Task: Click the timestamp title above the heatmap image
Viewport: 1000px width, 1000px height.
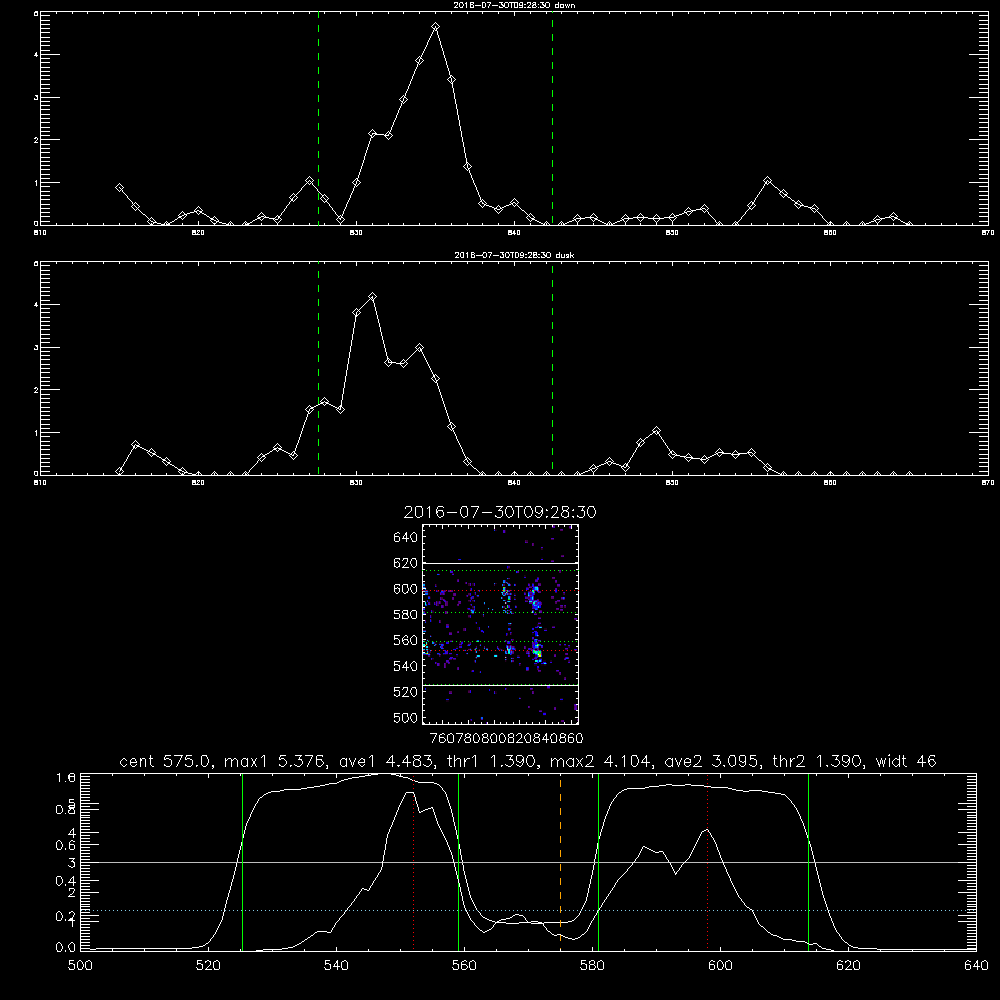Action: click(500, 512)
